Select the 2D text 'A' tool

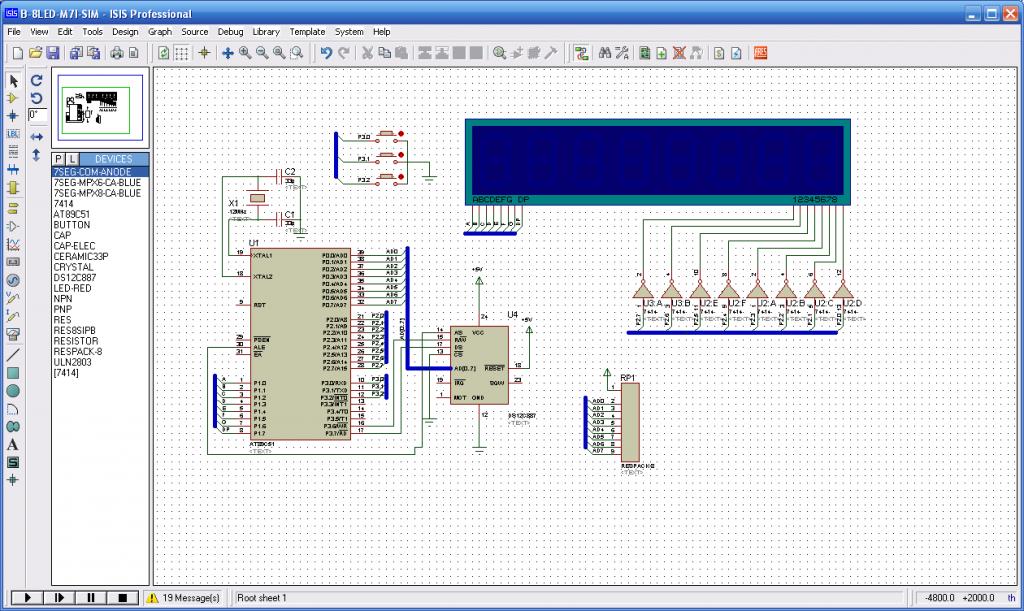tap(13, 444)
